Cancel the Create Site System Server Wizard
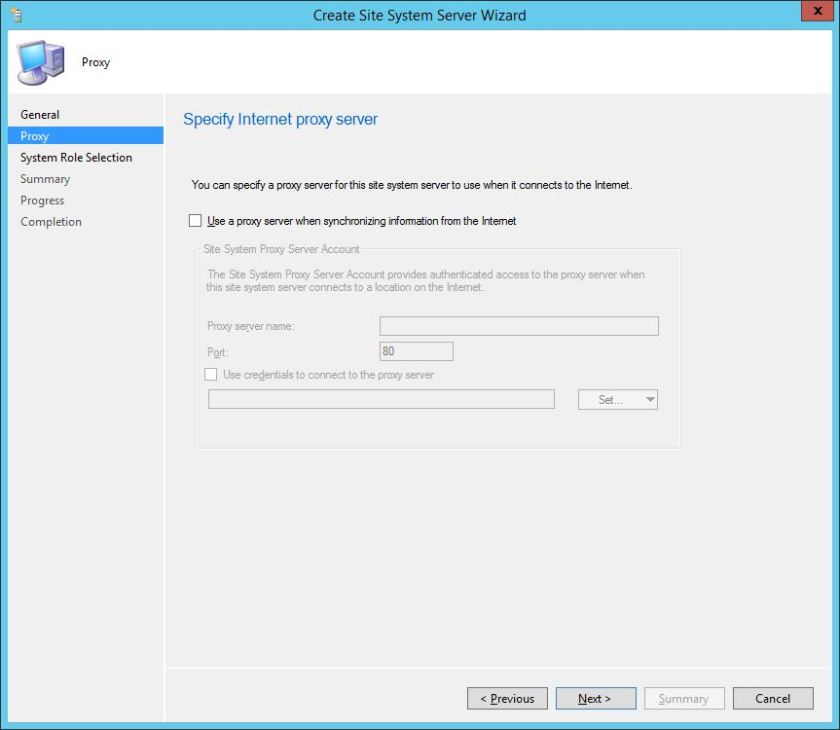 772,698
